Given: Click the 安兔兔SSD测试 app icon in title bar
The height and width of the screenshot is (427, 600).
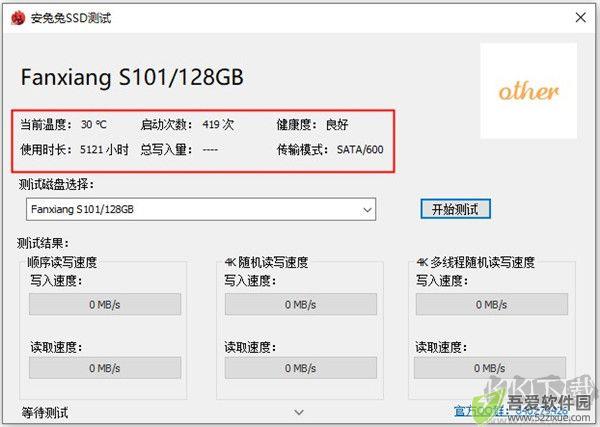Looking at the screenshot, I should (18, 18).
